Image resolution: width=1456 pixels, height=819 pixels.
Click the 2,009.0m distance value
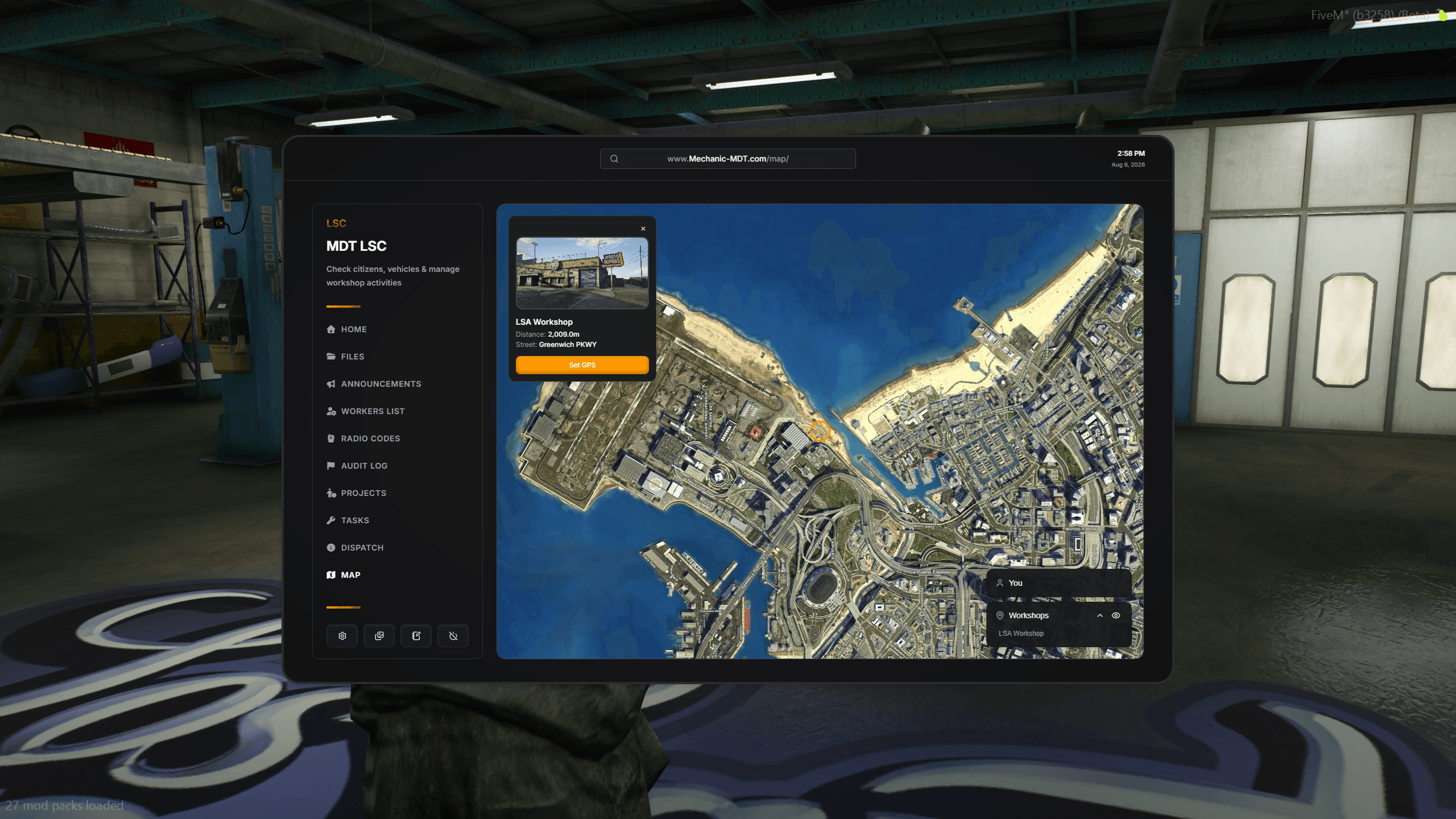tap(563, 334)
